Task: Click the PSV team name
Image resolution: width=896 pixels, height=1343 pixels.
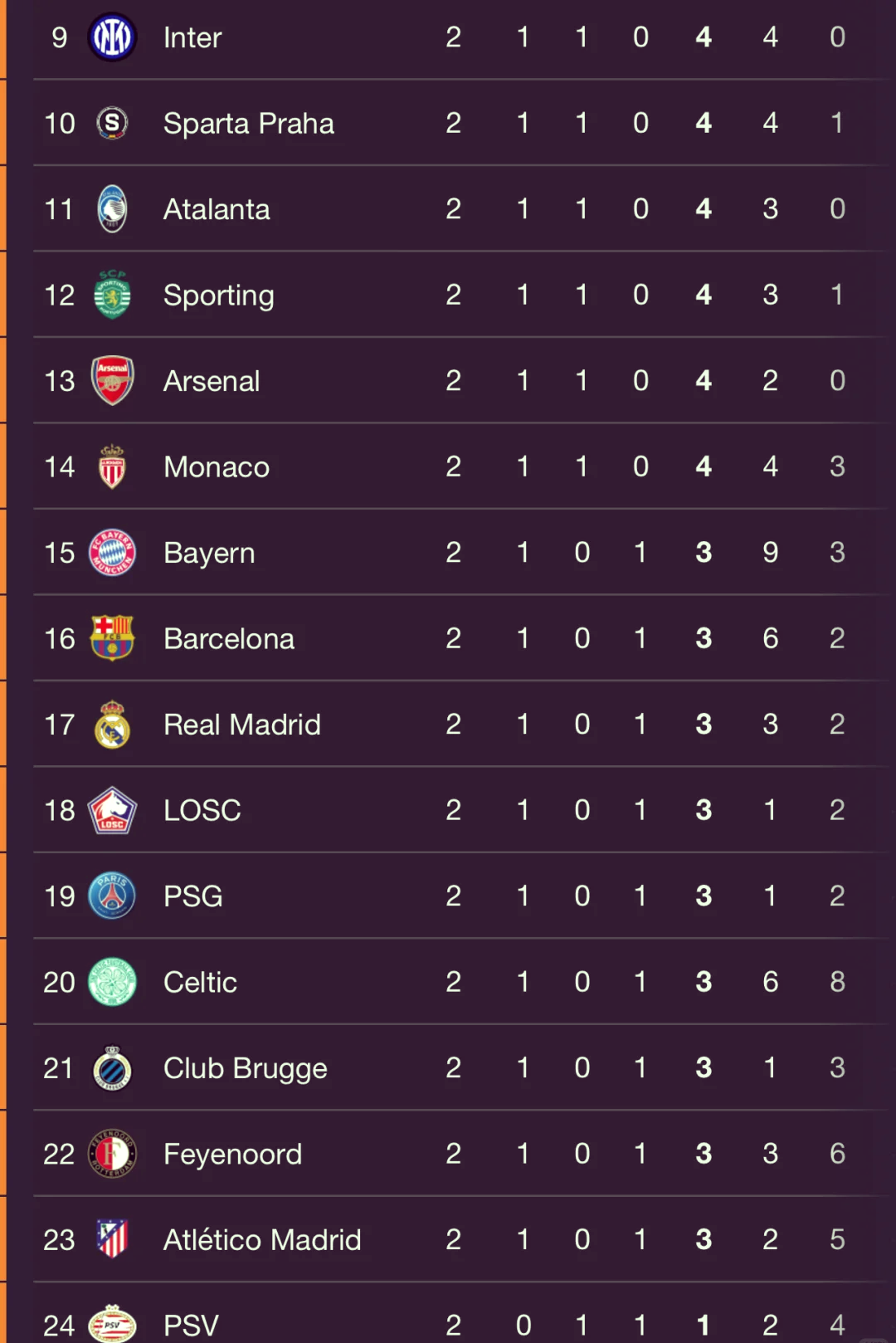Action: click(x=191, y=1326)
